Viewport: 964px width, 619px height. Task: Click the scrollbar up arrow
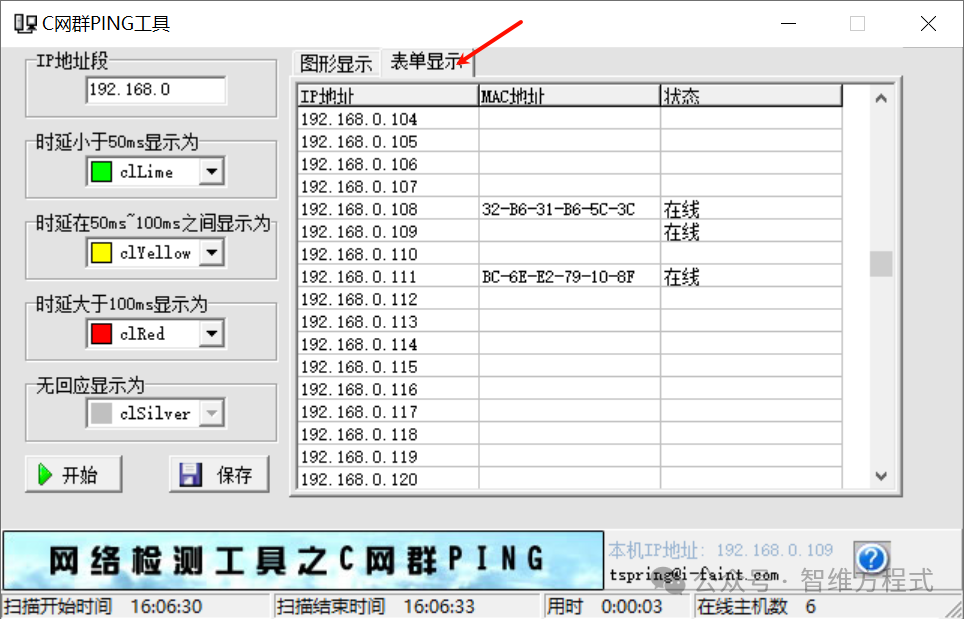pyautogui.click(x=880, y=98)
